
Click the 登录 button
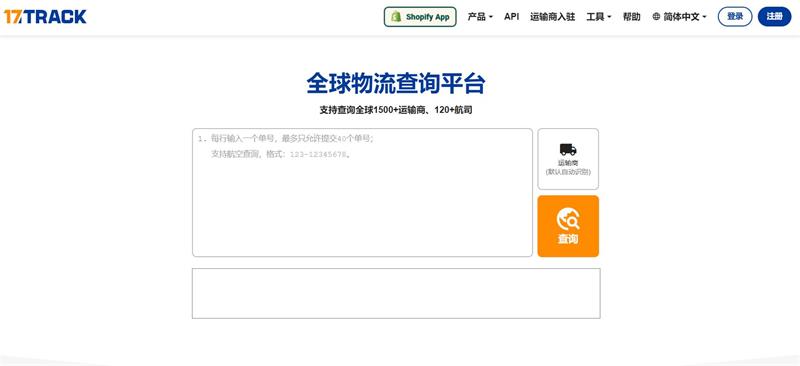735,17
